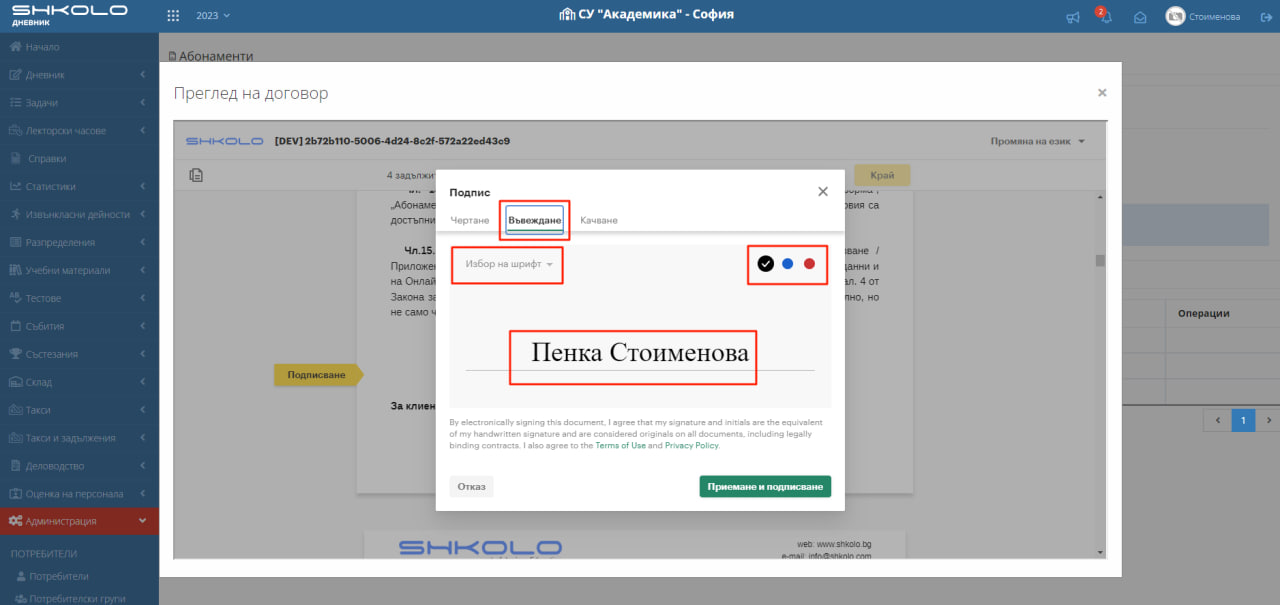Open the font selection dropdown
This screenshot has width=1280, height=605.
(x=508, y=264)
